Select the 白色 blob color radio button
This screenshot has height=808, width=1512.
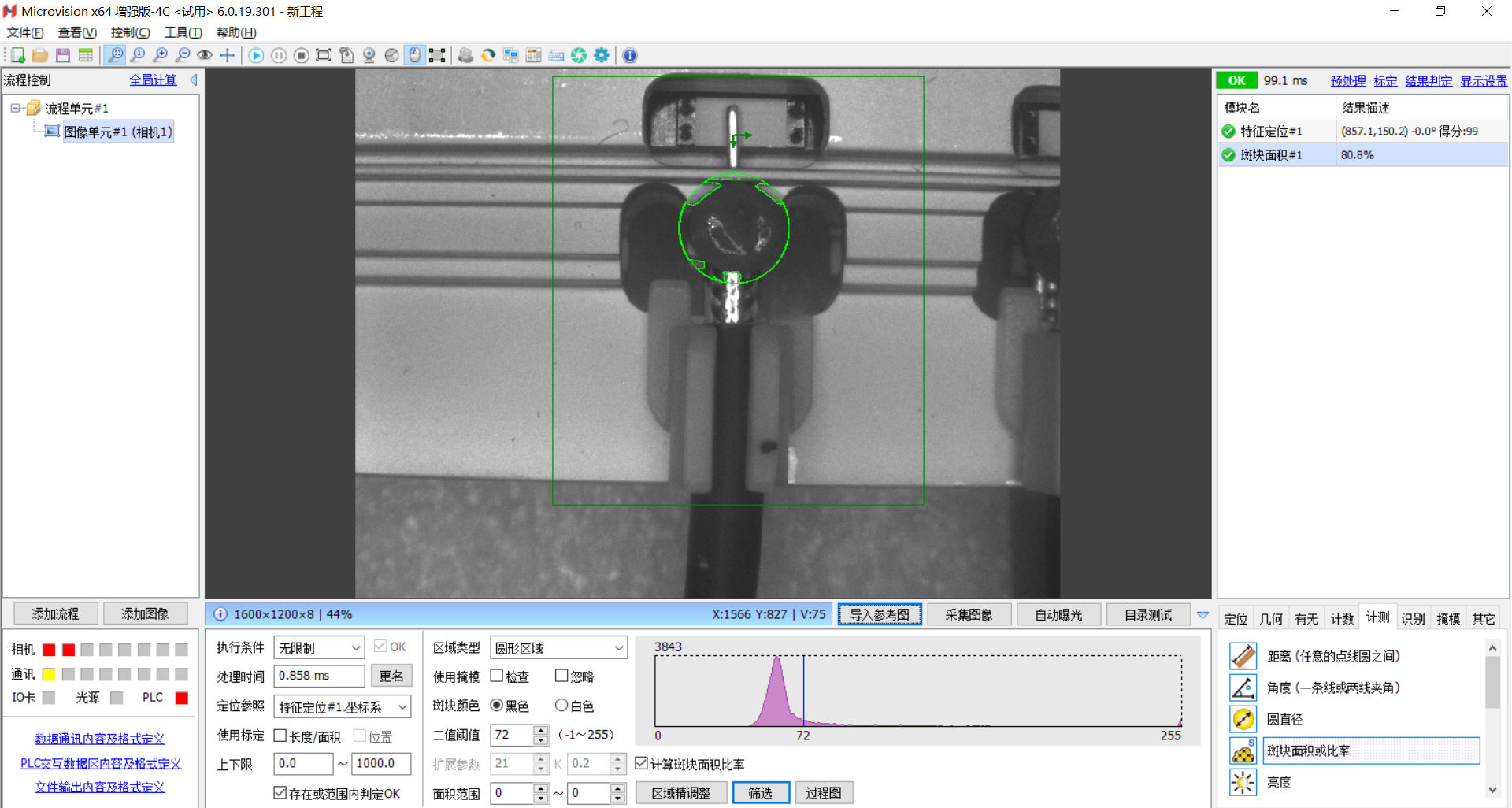click(561, 705)
